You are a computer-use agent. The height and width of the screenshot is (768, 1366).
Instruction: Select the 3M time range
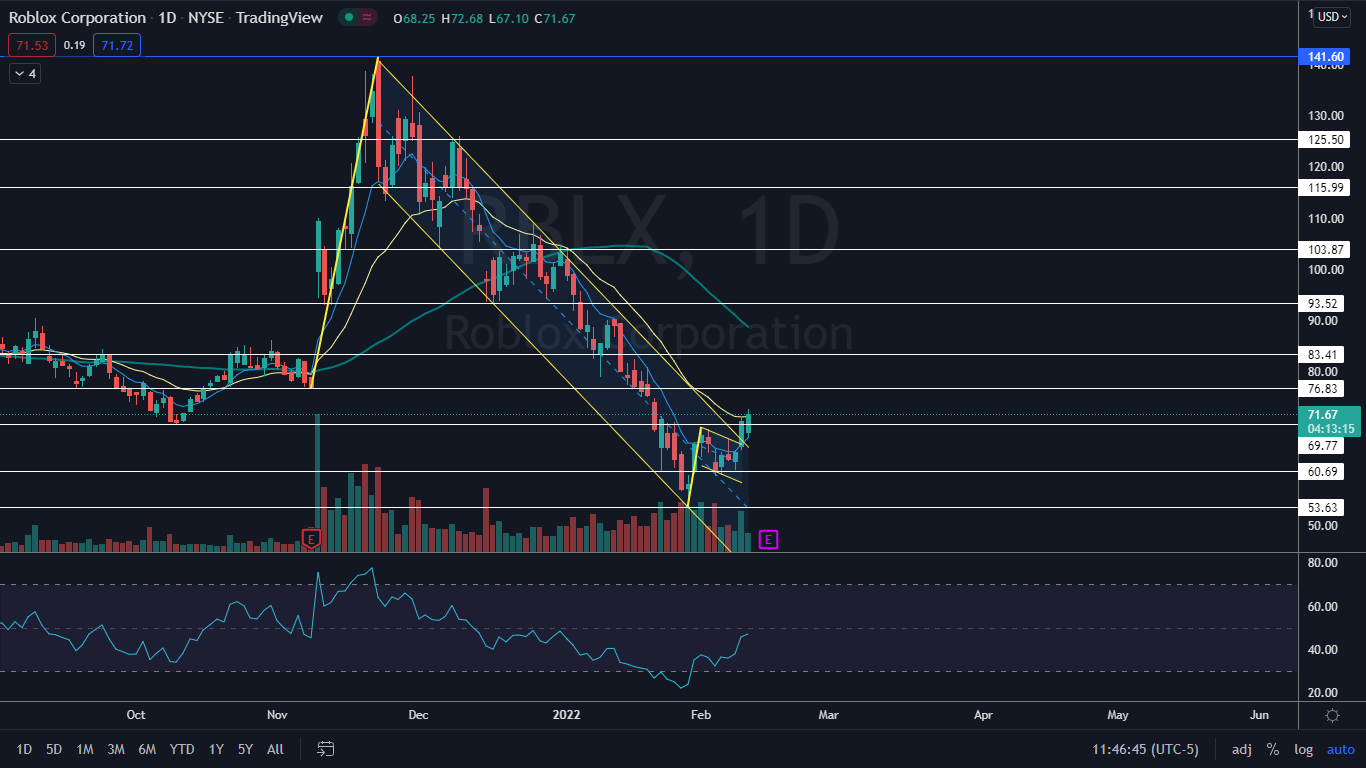[x=116, y=749]
